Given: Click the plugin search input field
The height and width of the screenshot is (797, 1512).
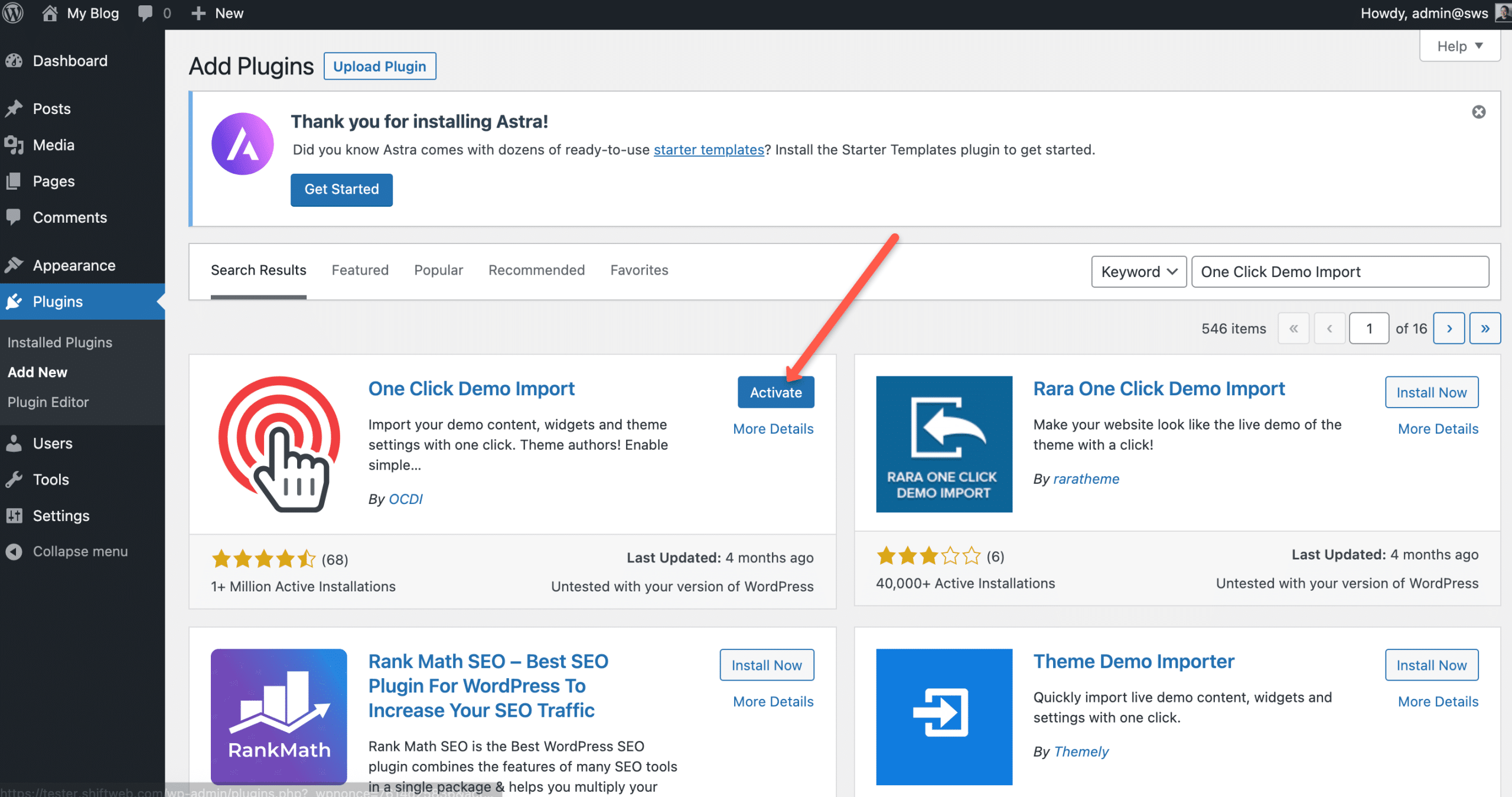Looking at the screenshot, I should pyautogui.click(x=1340, y=272).
